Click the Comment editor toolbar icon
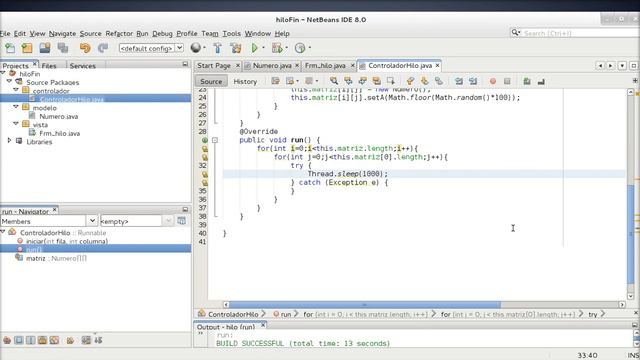This screenshot has width=640, height=360. (527, 81)
